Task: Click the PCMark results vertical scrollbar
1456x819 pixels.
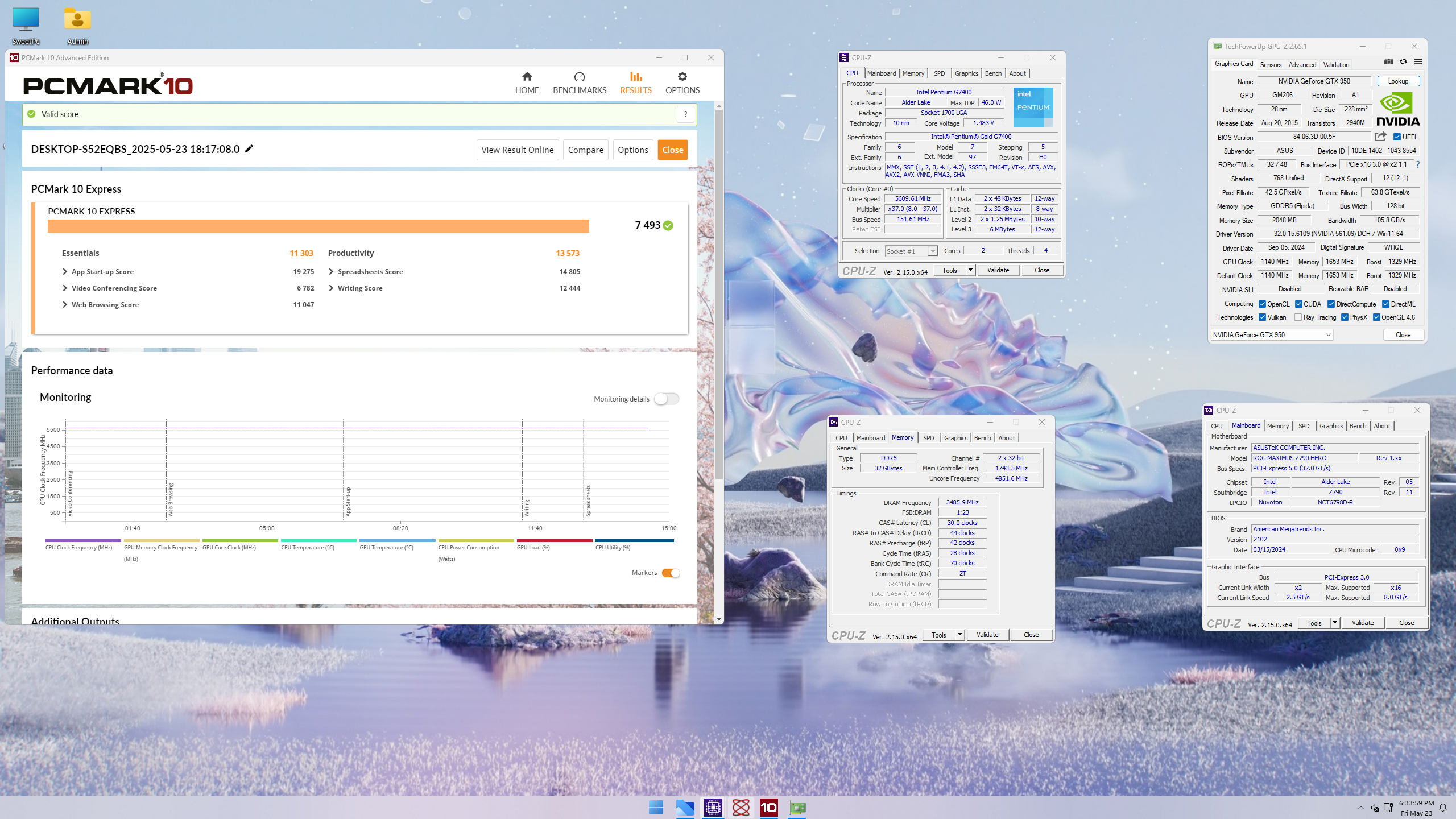Action: coord(719,296)
